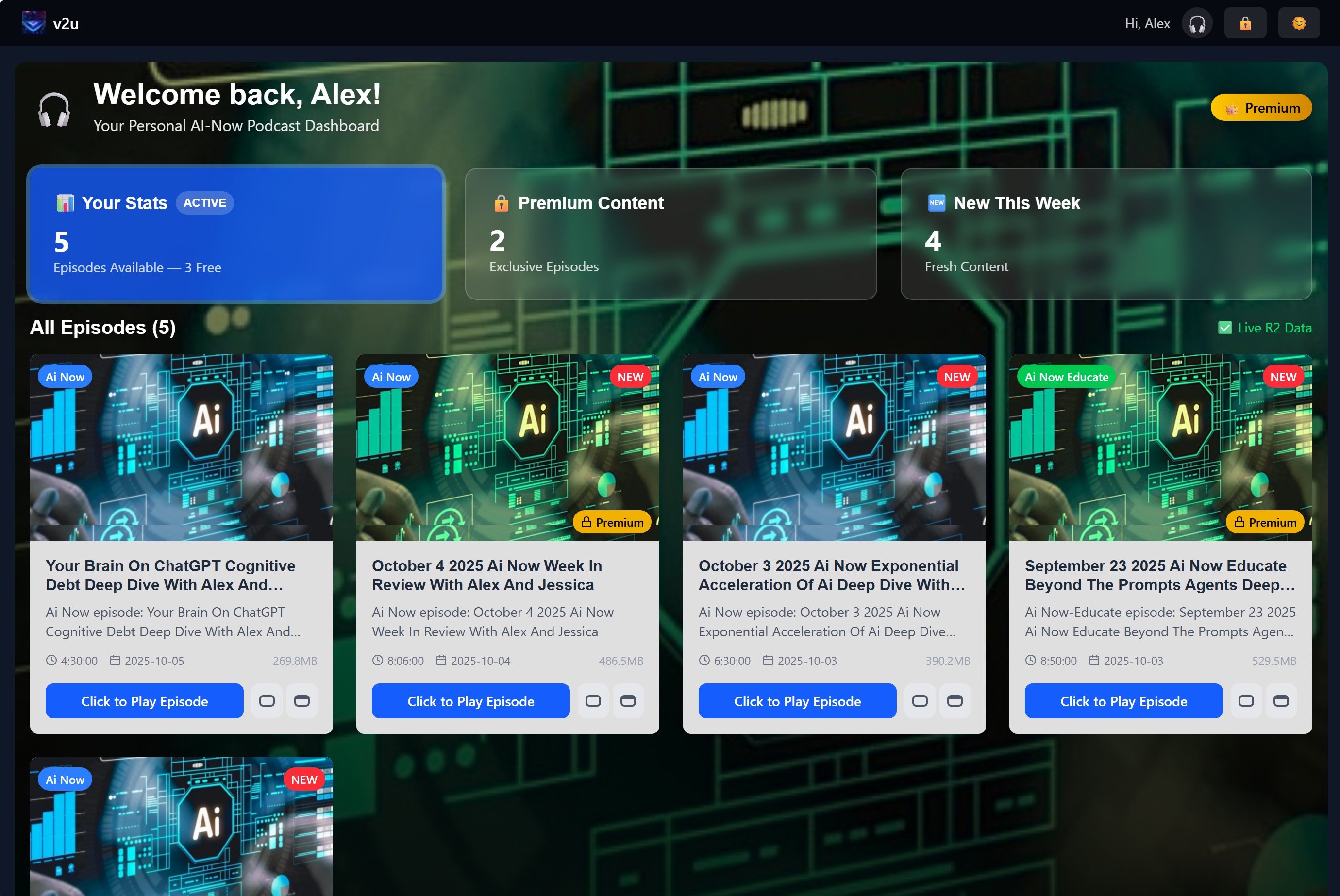Viewport: 1340px width, 896px height.
Task: Play the October 3 Exponential Acceleration episode
Action: pos(797,700)
